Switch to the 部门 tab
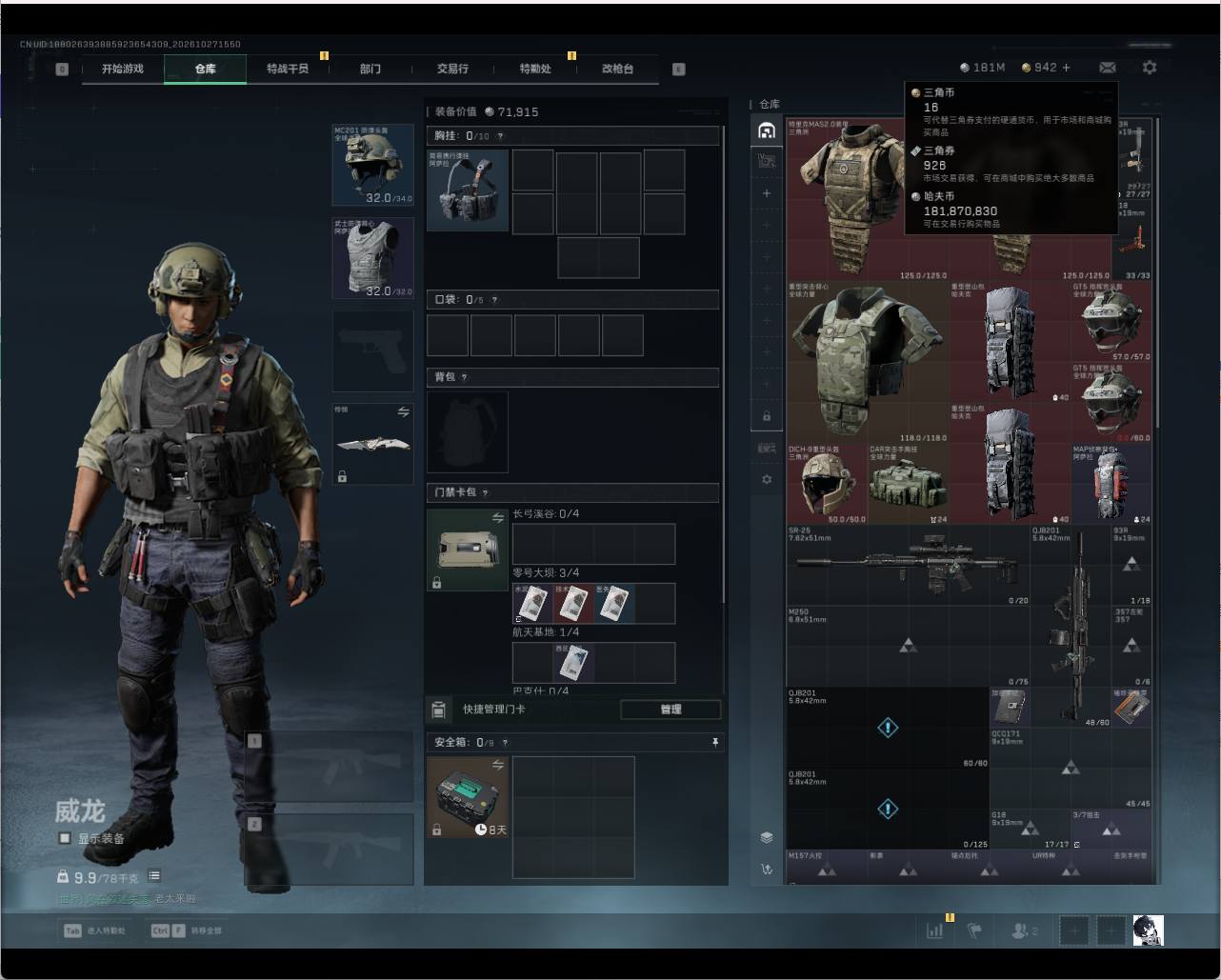This screenshot has height=980, width=1221. pyautogui.click(x=370, y=69)
